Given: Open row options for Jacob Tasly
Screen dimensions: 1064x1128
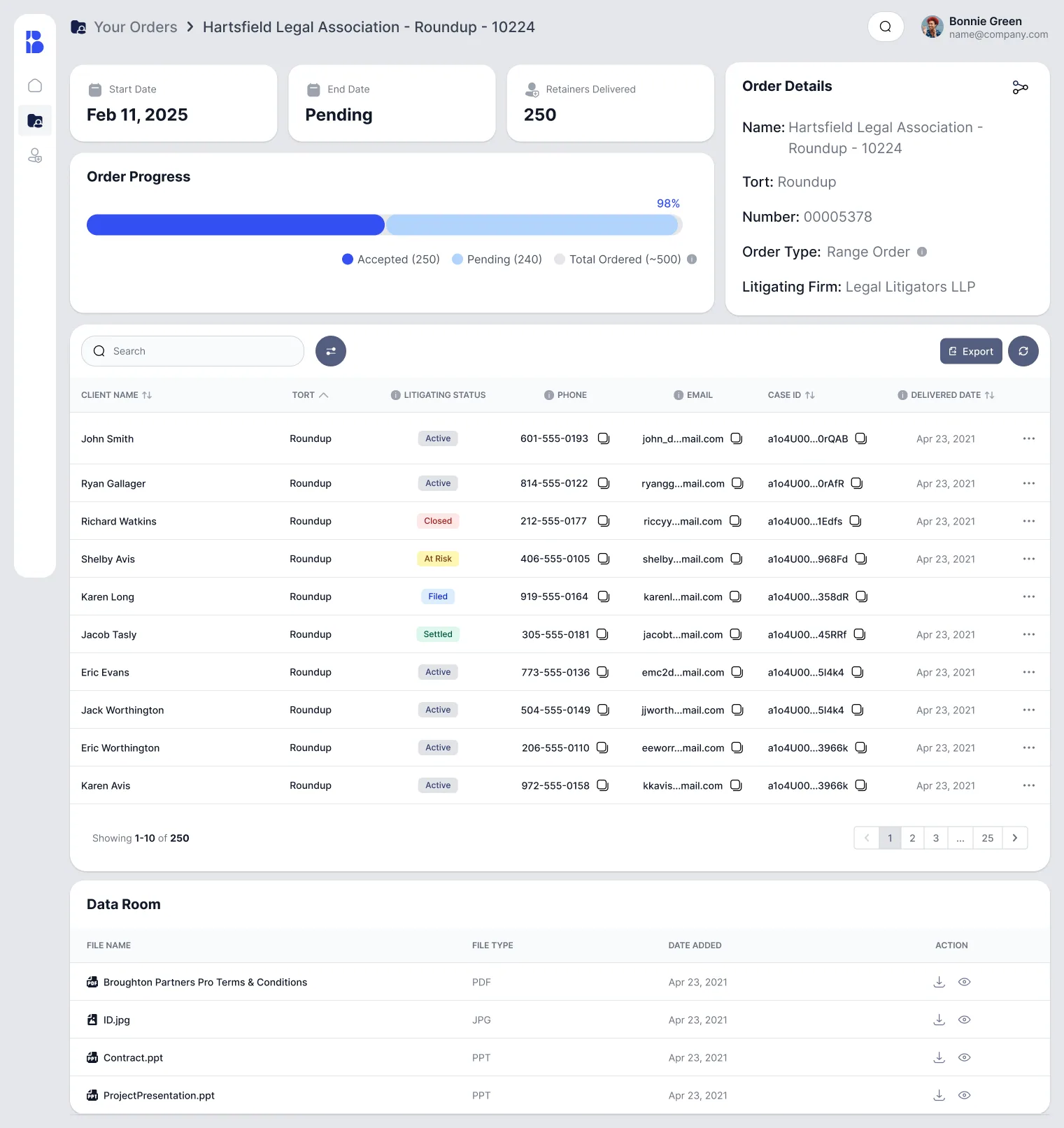Looking at the screenshot, I should [1028, 634].
